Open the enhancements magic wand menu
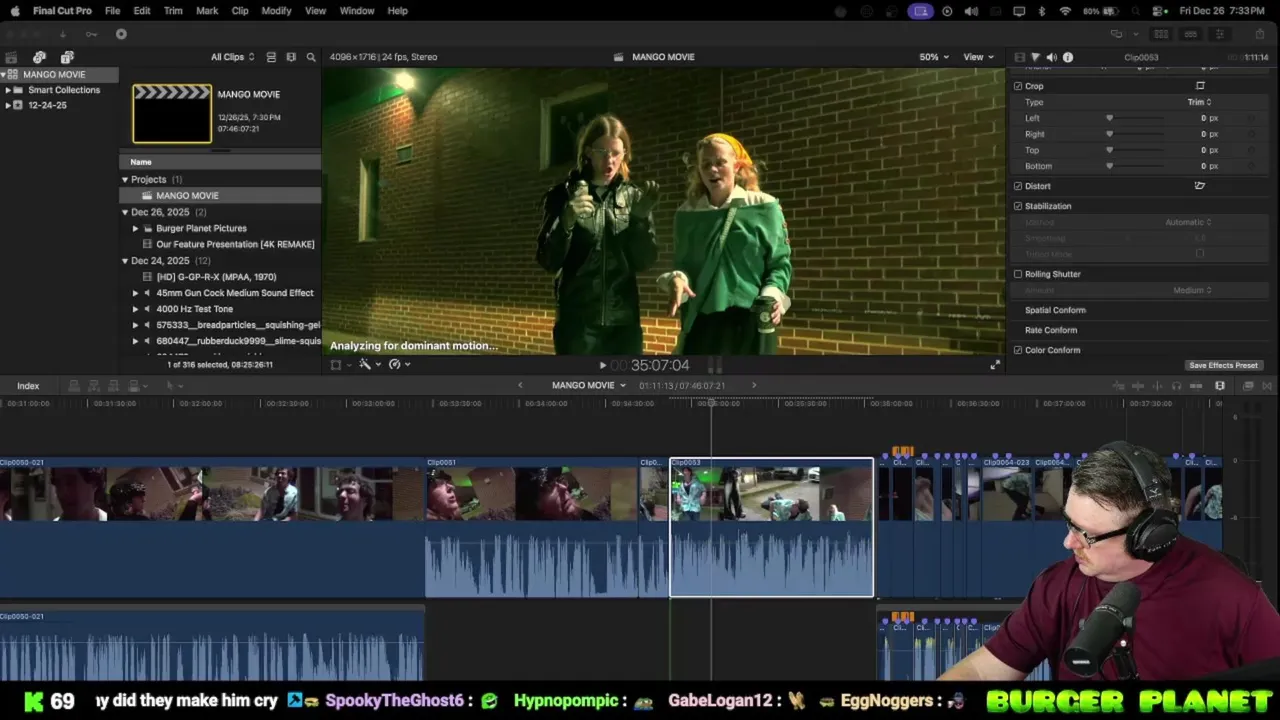Viewport: 1280px width, 720px height. [x=368, y=365]
